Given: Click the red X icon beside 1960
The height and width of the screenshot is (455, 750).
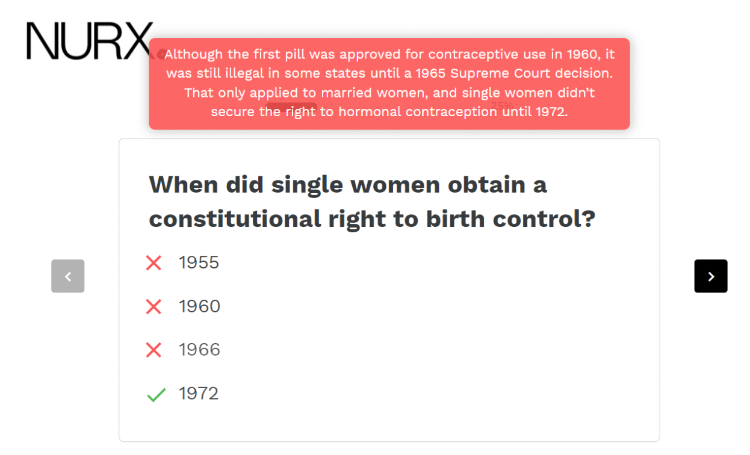Looking at the screenshot, I should pos(154,306).
